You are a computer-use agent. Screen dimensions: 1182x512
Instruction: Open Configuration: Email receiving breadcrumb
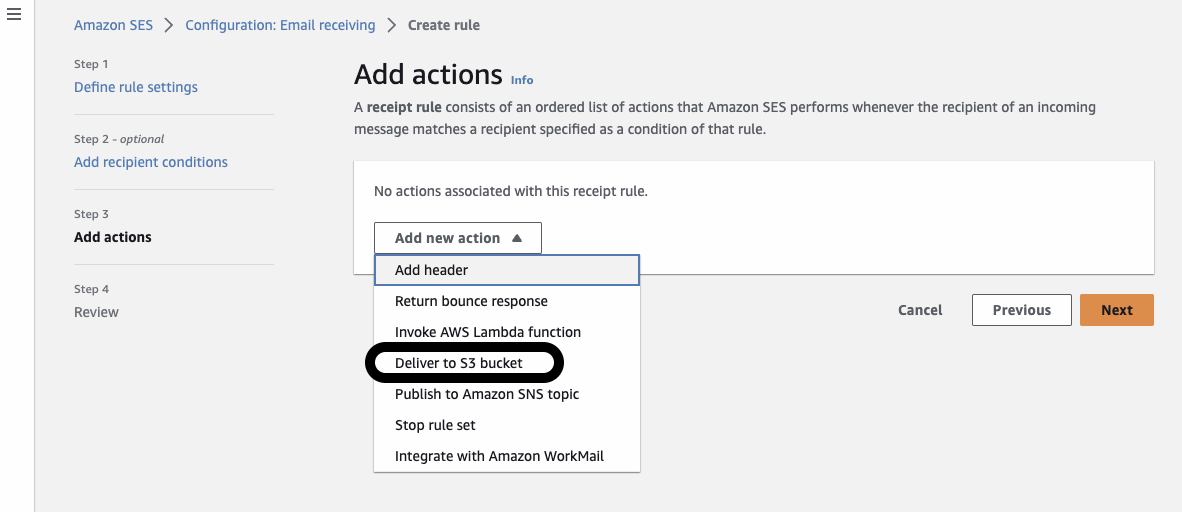click(x=280, y=25)
